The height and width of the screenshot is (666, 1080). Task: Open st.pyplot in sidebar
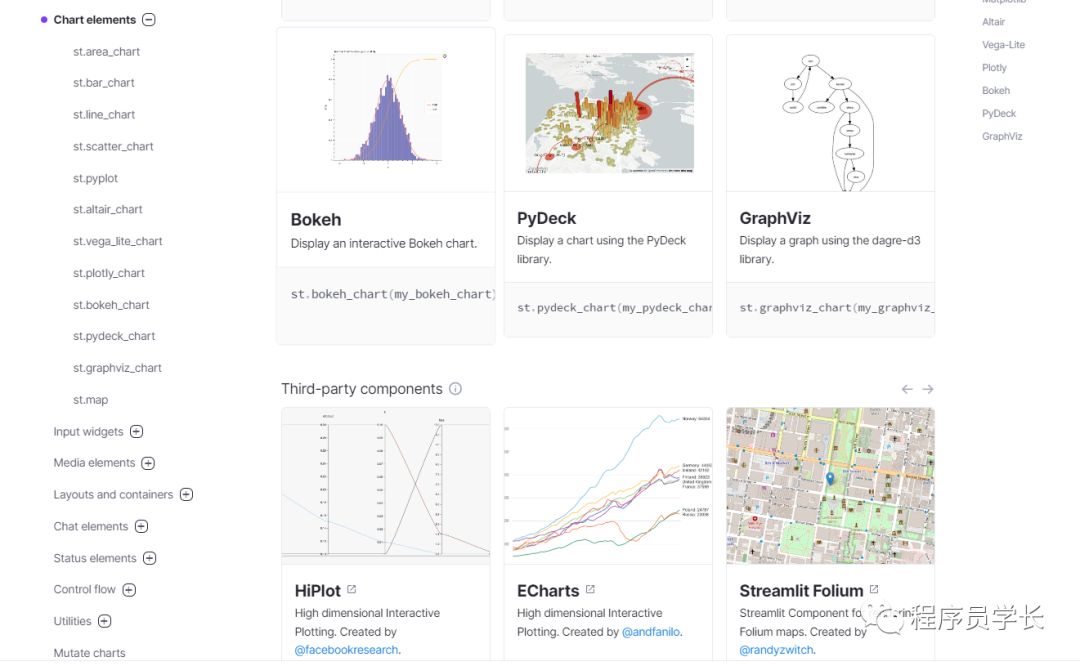[x=95, y=178]
